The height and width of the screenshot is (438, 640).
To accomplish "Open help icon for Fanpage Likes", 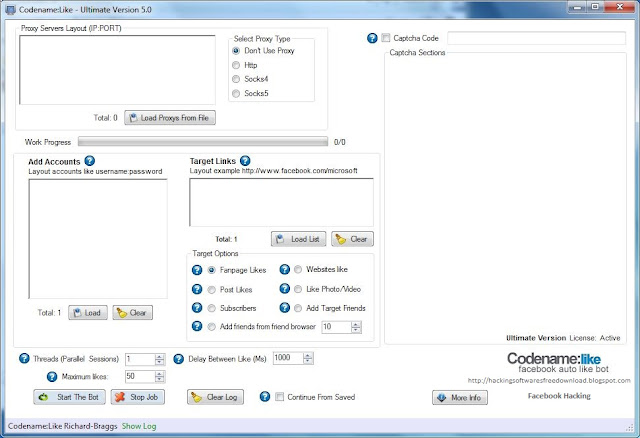I will (197, 270).
